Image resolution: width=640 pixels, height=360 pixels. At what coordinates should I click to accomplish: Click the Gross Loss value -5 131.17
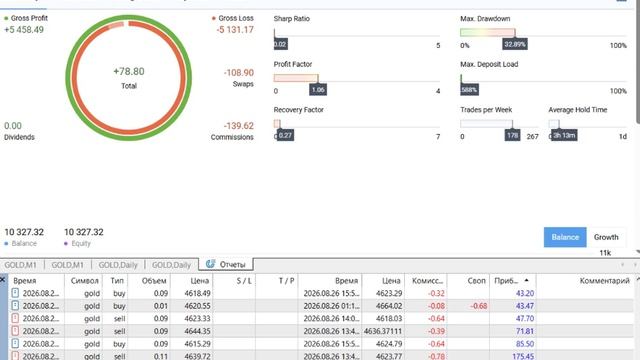(x=235, y=30)
